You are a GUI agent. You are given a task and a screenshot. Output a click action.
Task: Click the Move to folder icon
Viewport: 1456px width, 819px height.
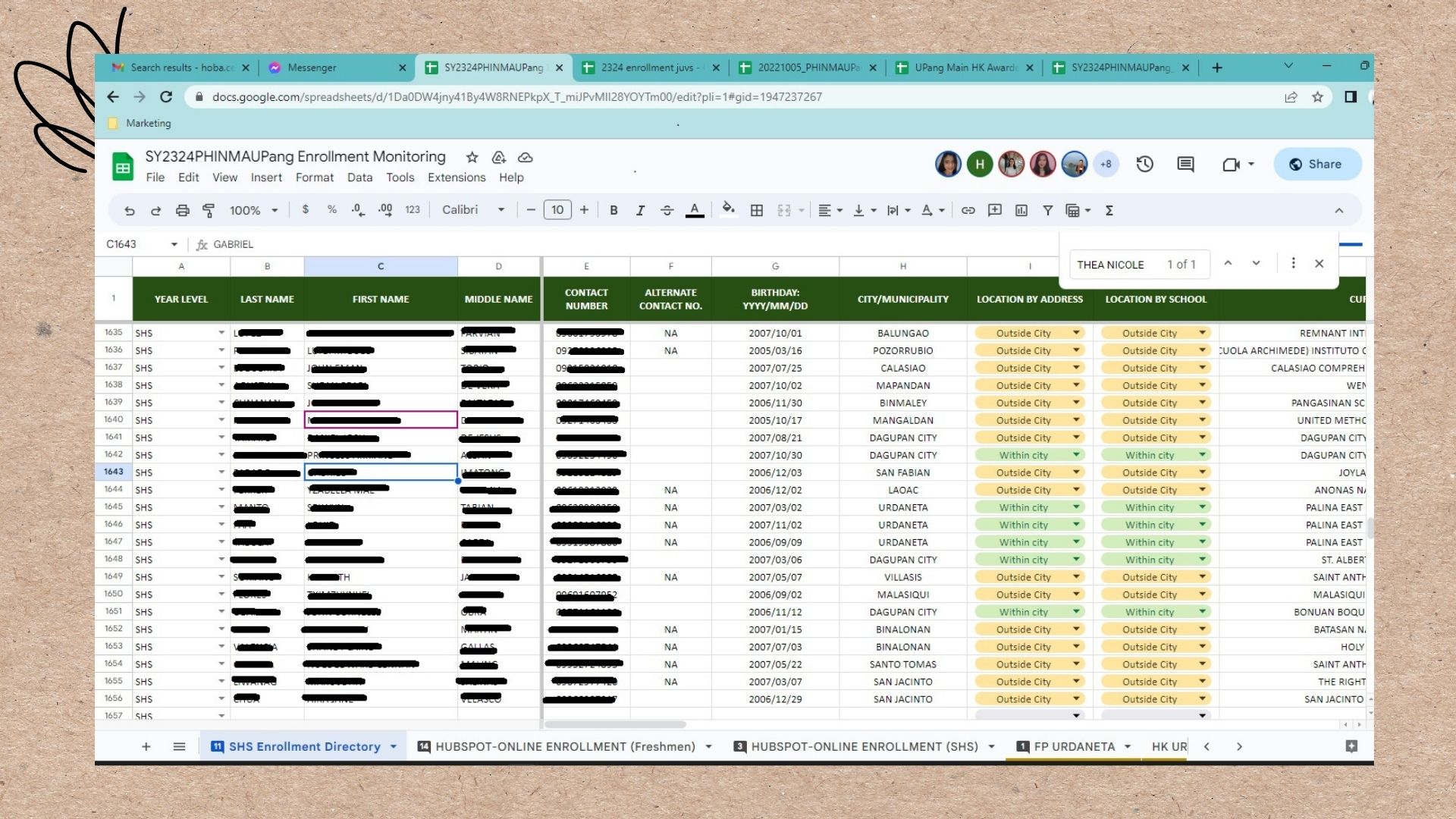pyautogui.click(x=498, y=157)
